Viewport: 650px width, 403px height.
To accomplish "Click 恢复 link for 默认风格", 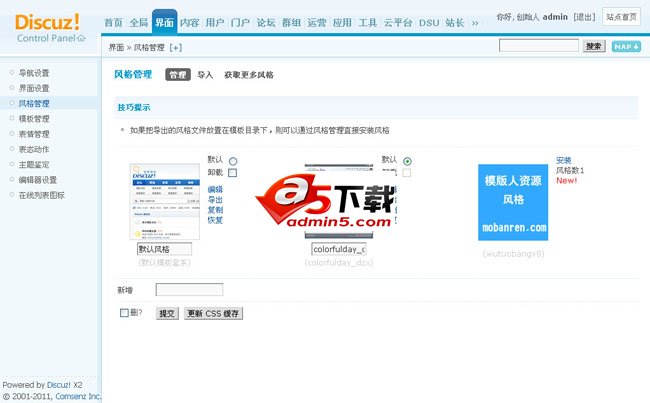I will [x=215, y=220].
